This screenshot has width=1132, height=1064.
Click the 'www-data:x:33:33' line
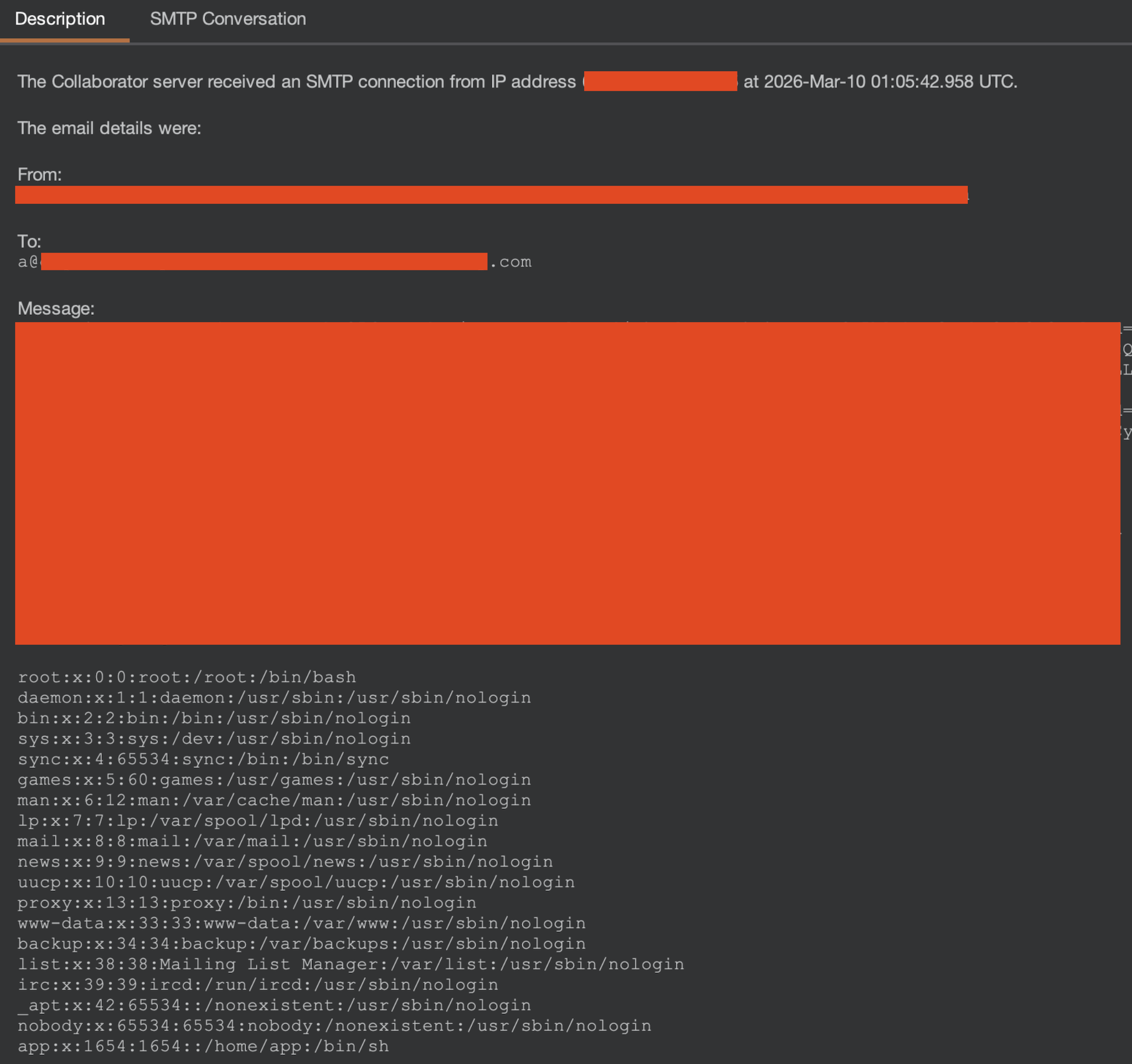[302, 923]
